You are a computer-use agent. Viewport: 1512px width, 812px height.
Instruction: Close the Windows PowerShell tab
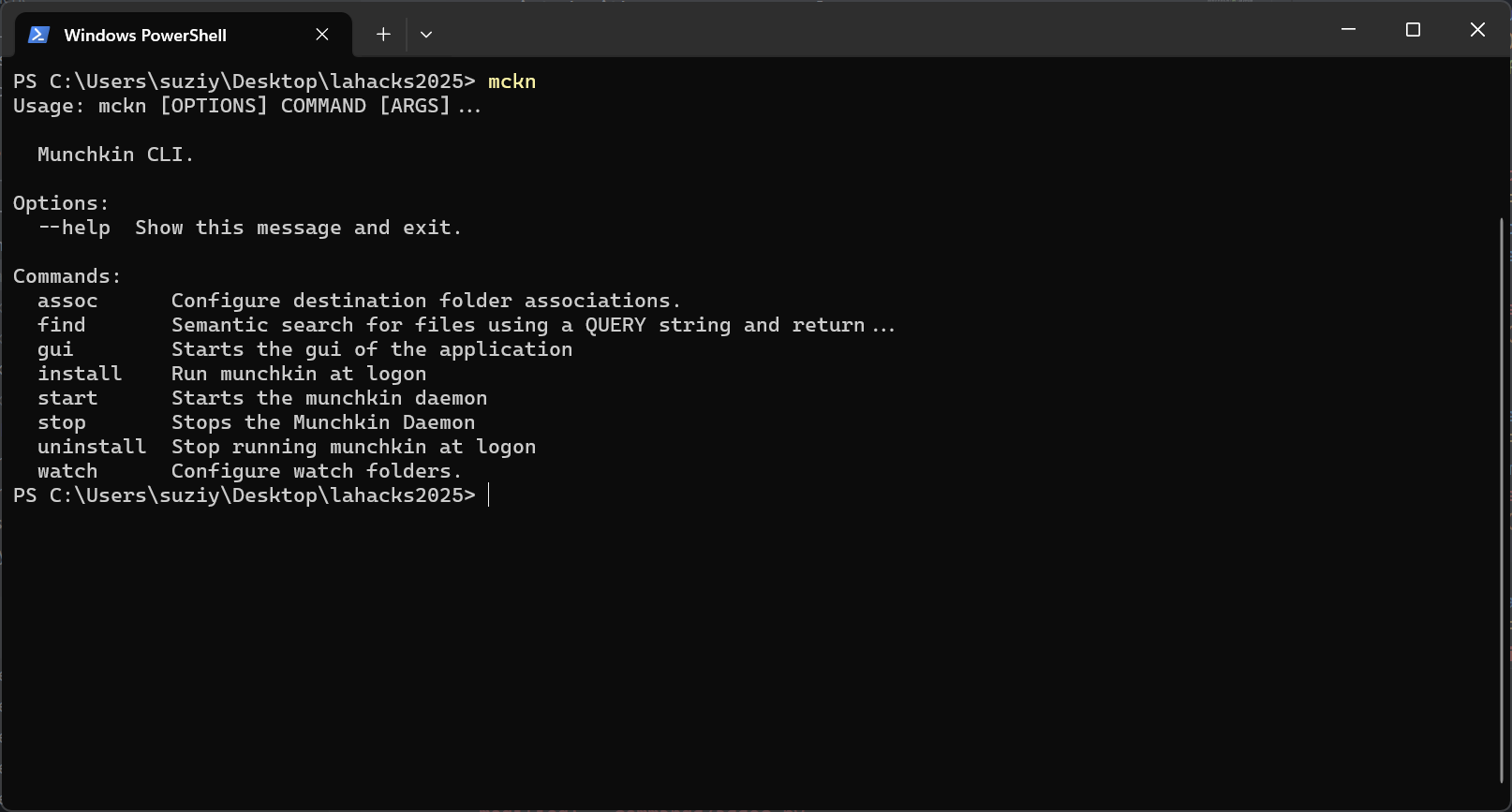(x=322, y=35)
